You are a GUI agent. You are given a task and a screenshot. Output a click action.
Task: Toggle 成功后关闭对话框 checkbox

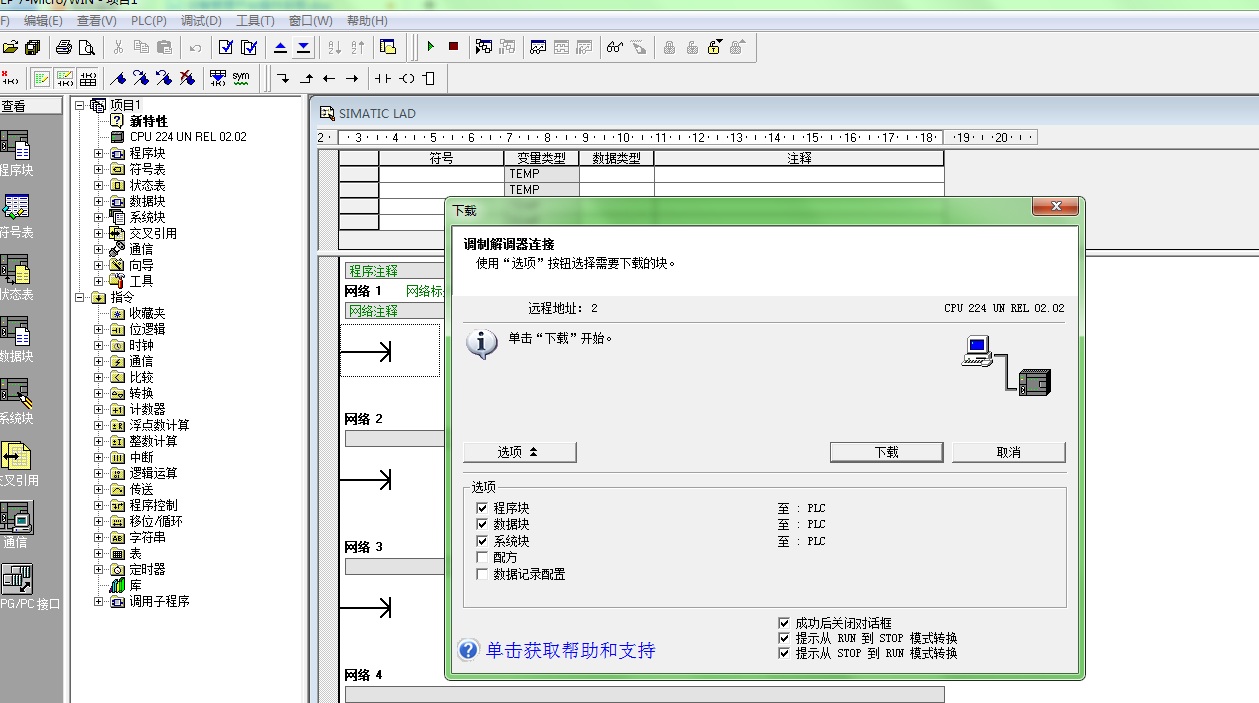[x=785, y=622]
